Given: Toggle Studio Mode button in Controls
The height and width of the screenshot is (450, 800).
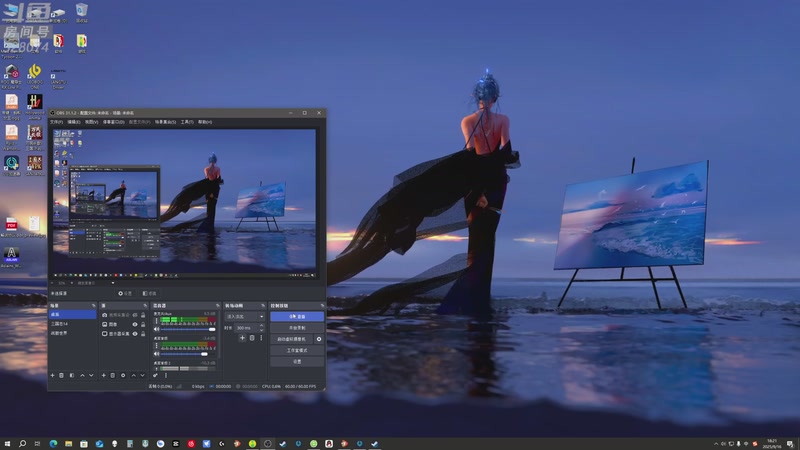Looking at the screenshot, I should coord(297,351).
